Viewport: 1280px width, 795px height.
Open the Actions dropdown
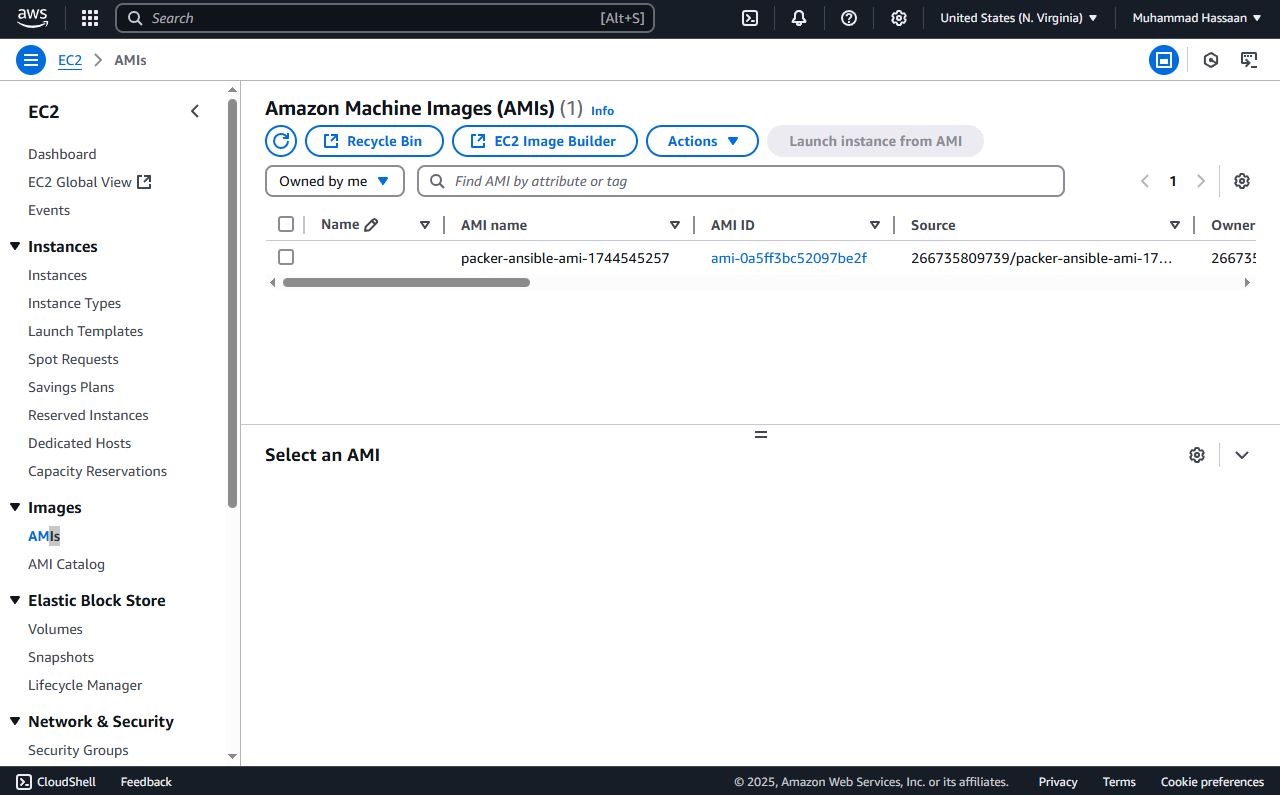tap(702, 141)
